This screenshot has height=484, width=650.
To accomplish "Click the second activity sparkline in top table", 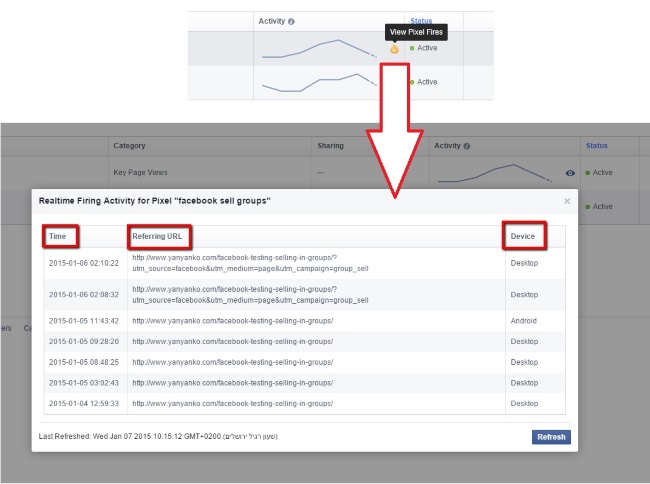I will (x=320, y=82).
